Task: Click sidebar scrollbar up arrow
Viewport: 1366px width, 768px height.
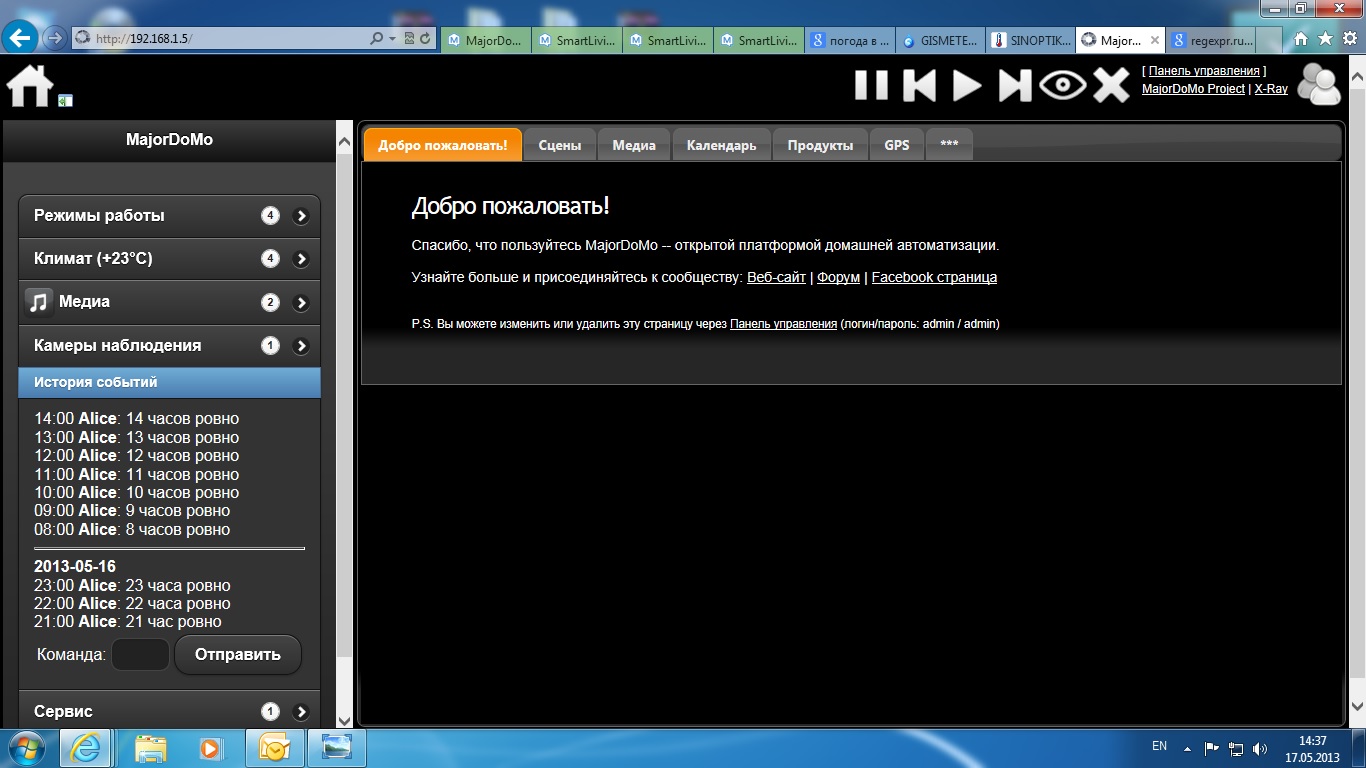Action: pyautogui.click(x=344, y=140)
